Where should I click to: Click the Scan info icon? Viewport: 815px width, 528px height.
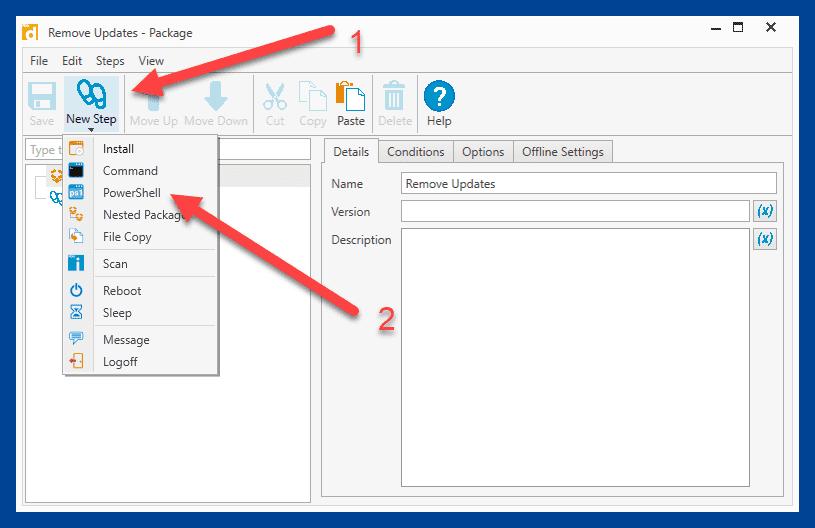pyautogui.click(x=76, y=263)
